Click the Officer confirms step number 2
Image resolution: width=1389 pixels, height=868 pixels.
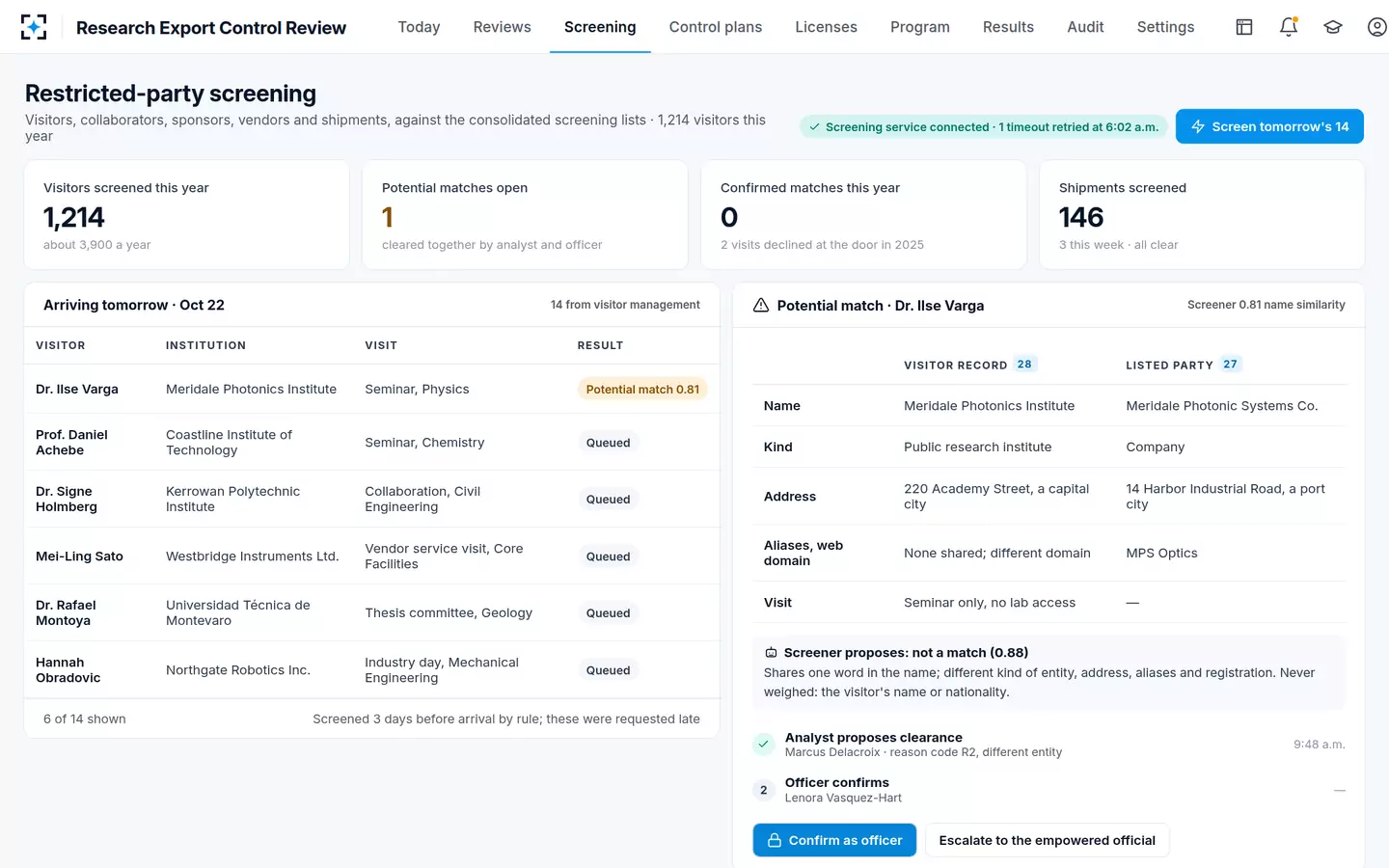764,790
